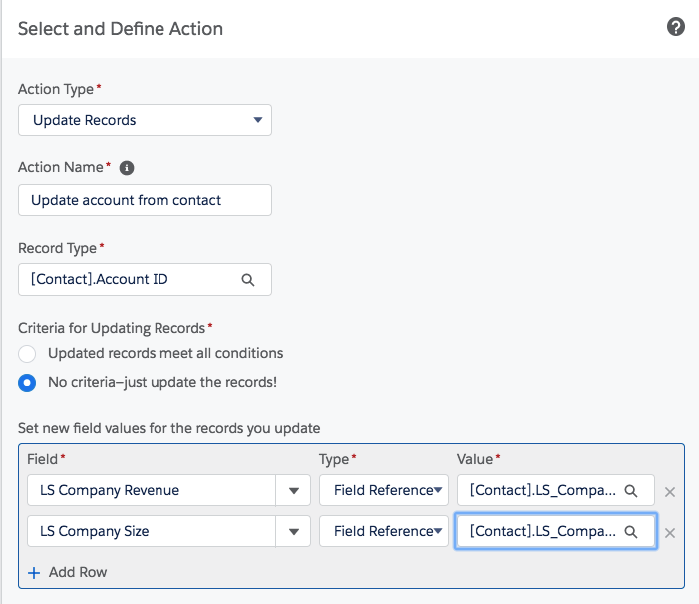Click search icon in LS Company Revenue value
699x604 pixels.
[x=630, y=491]
